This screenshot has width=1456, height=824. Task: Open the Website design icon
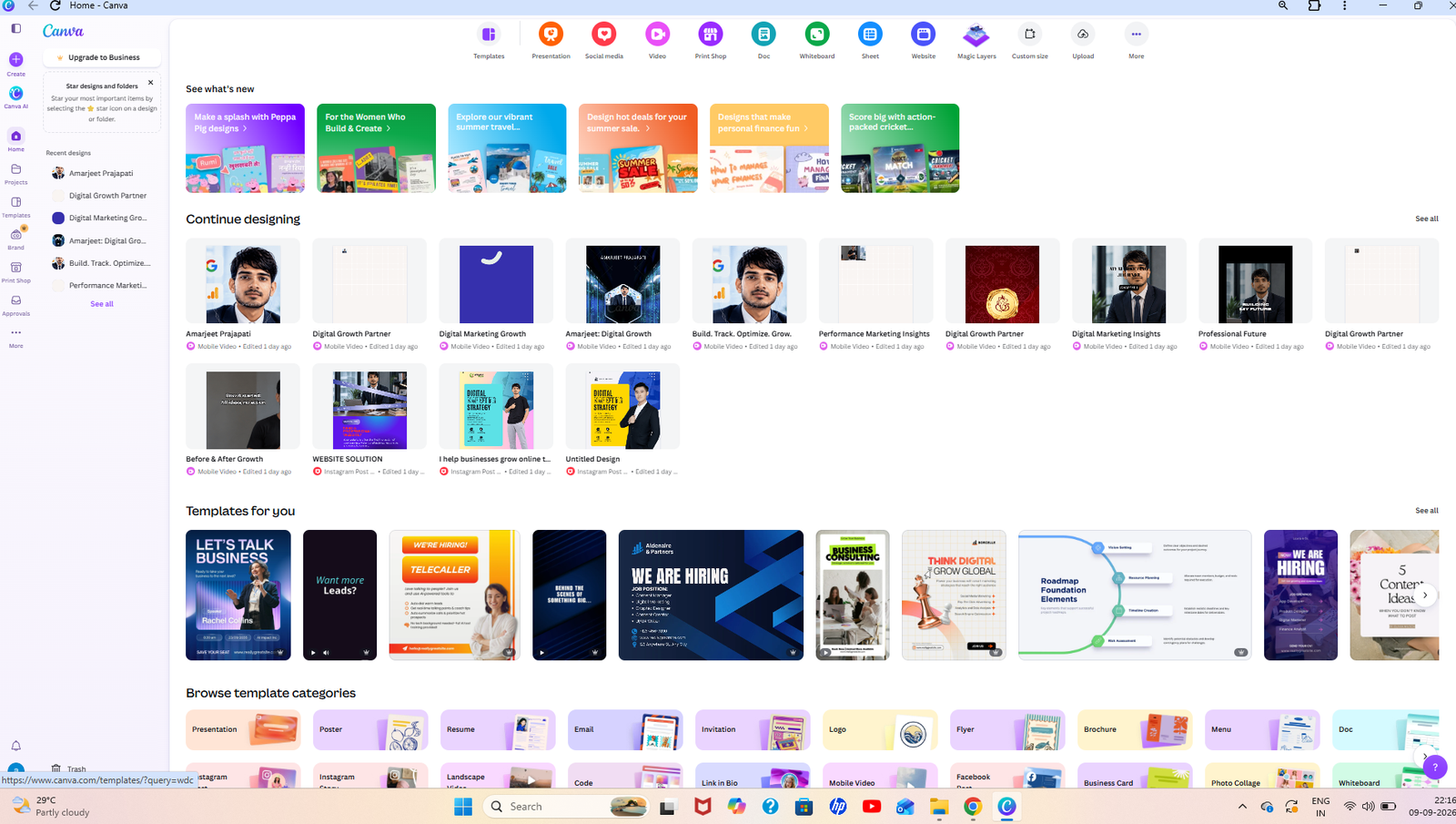[924, 35]
